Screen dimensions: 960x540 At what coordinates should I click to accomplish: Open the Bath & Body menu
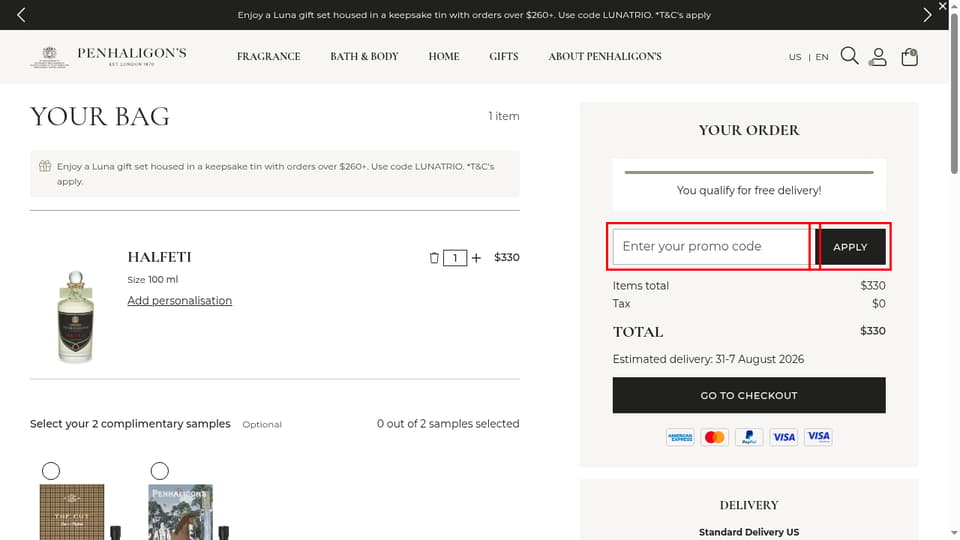point(364,56)
